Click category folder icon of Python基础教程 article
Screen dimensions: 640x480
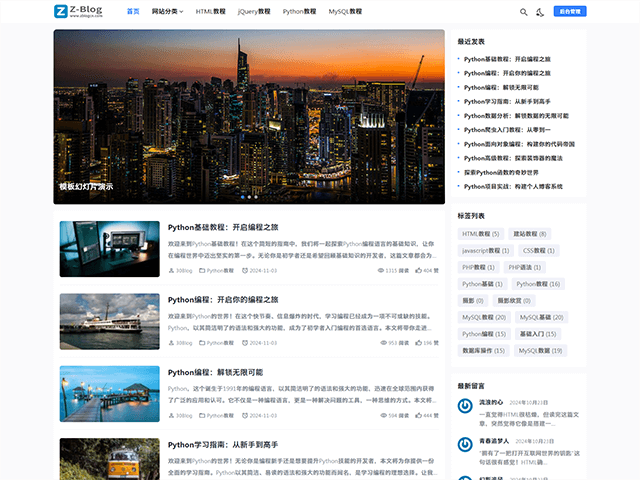point(202,271)
